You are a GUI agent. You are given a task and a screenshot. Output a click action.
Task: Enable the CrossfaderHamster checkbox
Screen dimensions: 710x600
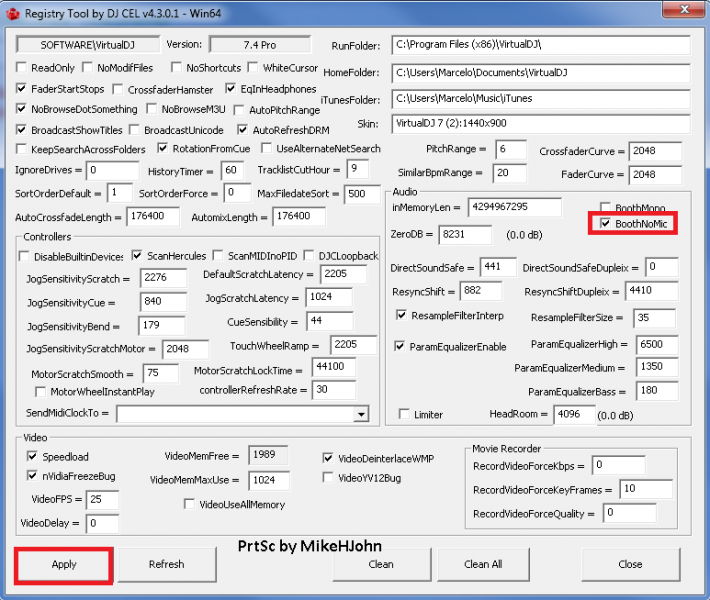pyautogui.click(x=117, y=89)
